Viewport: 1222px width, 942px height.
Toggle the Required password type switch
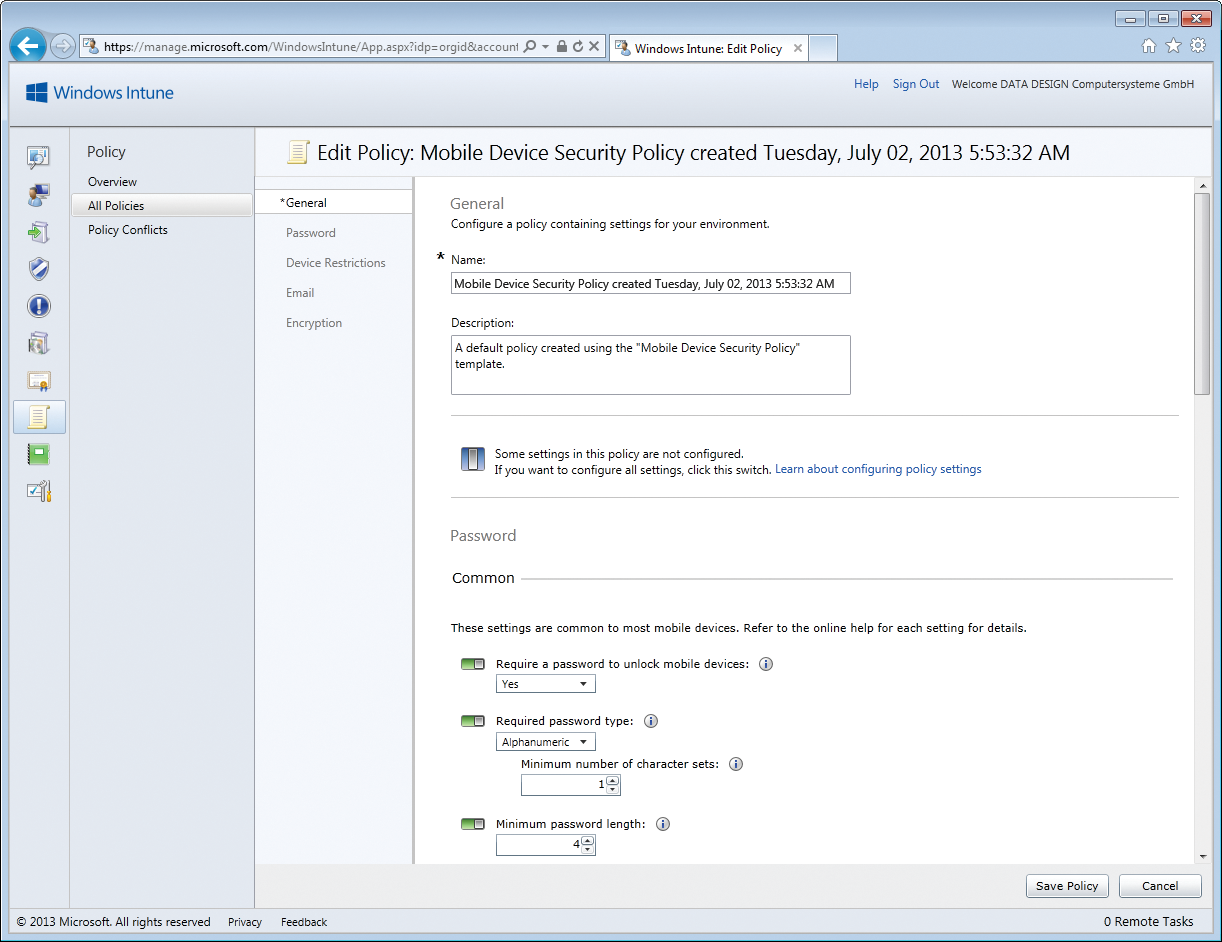472,721
